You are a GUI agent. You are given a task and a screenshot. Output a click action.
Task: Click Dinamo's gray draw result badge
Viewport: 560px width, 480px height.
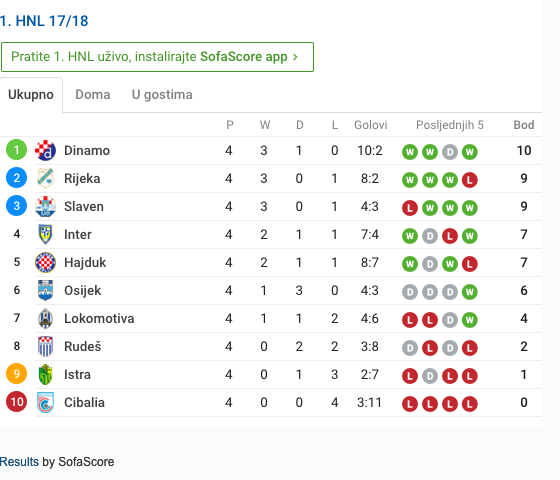[450, 152]
